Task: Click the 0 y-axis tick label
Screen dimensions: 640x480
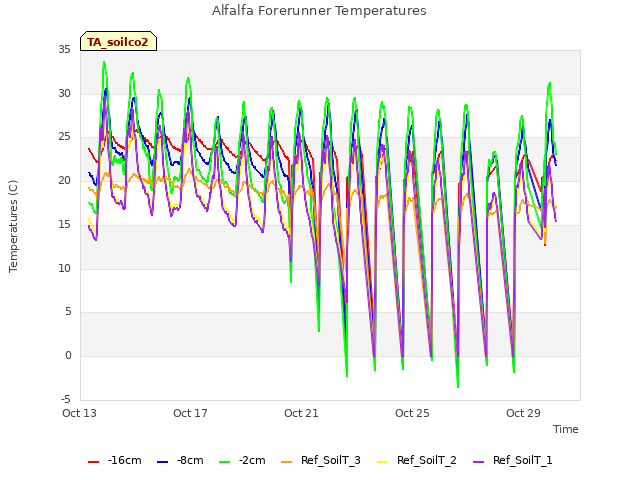Action: (x=68, y=356)
